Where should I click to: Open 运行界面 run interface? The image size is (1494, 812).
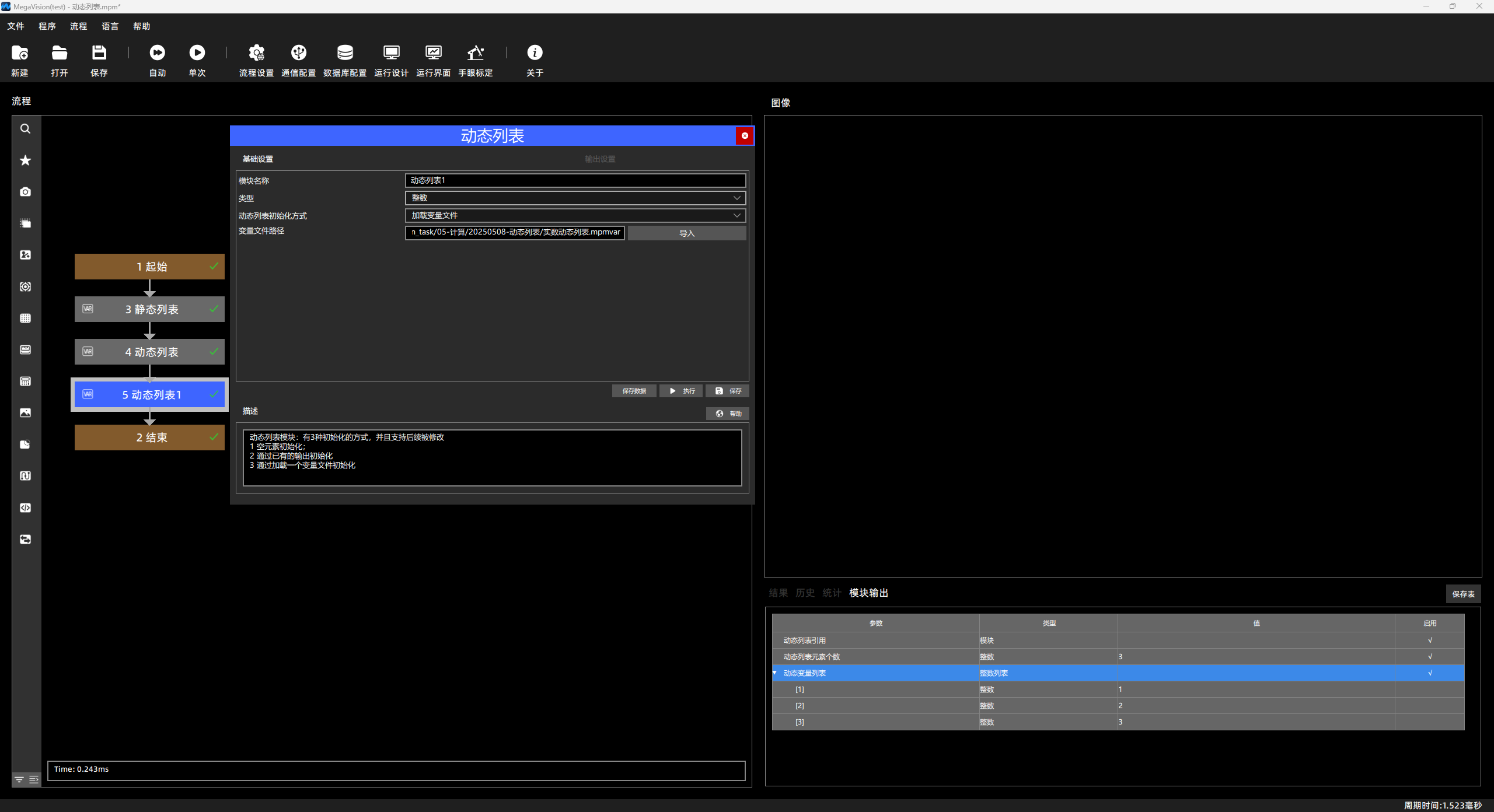tap(434, 53)
